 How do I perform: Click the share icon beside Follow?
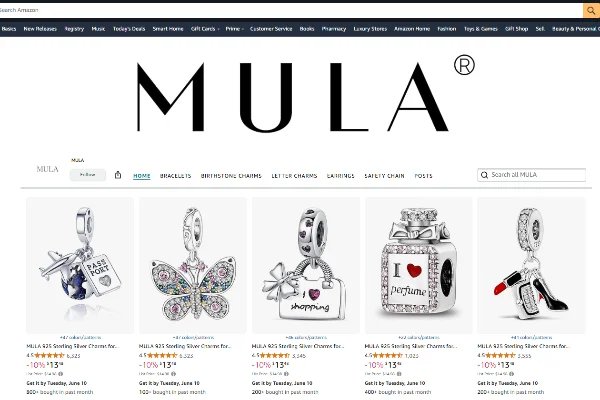[118, 175]
